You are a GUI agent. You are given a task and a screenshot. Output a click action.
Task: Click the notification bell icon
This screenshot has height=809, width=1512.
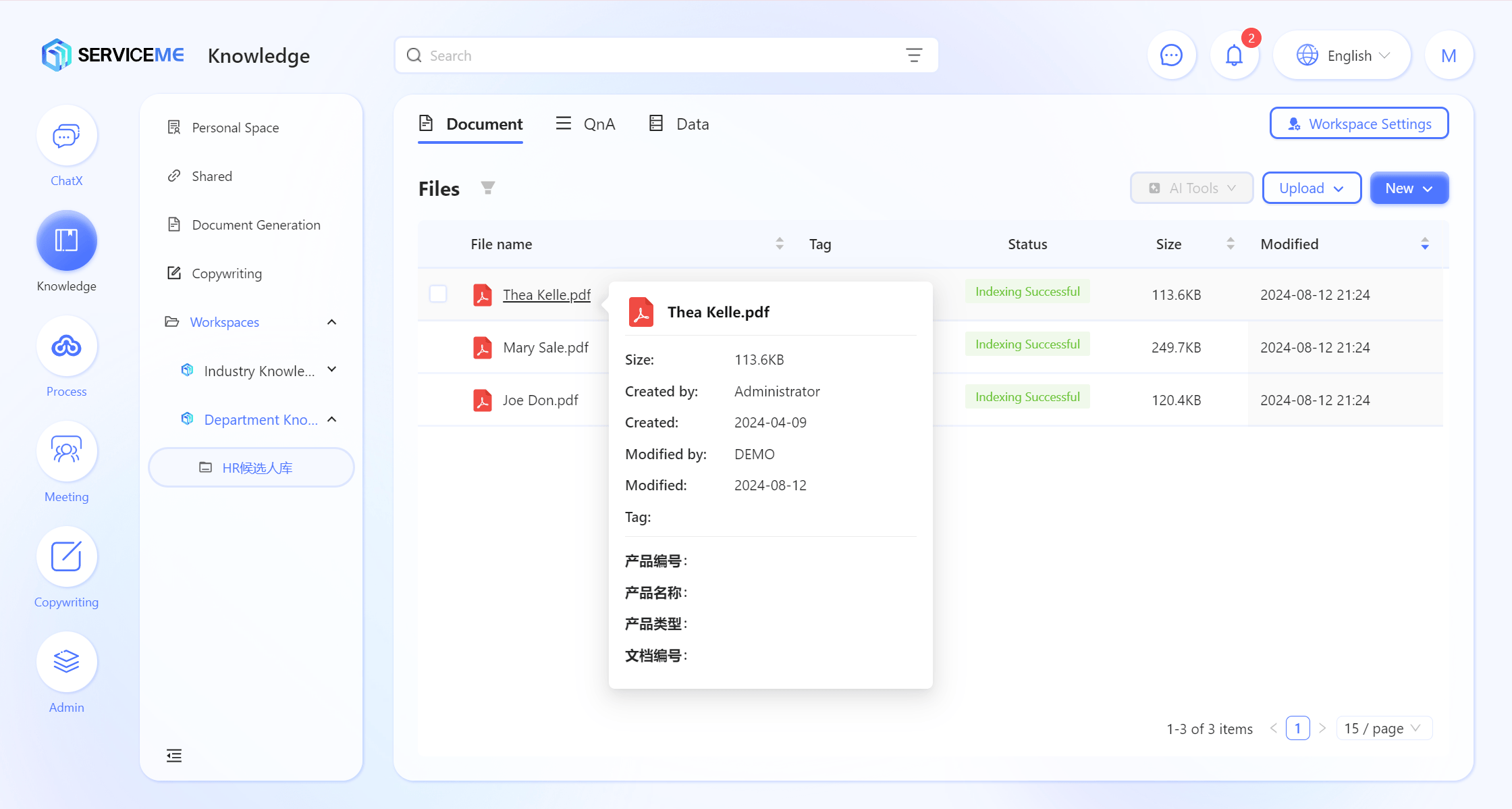click(x=1234, y=55)
